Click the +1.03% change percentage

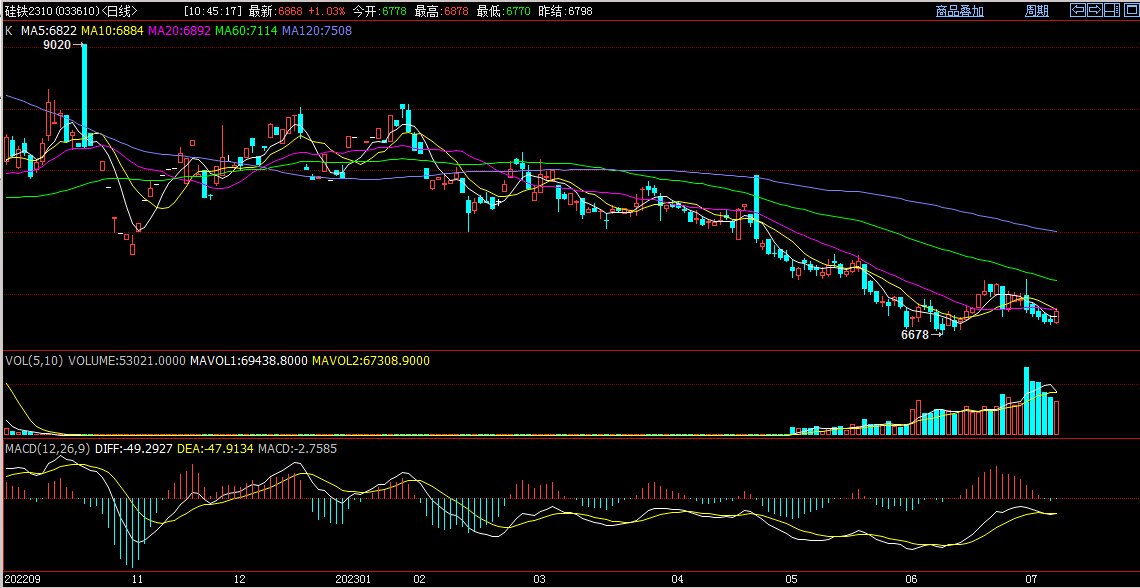coord(326,12)
